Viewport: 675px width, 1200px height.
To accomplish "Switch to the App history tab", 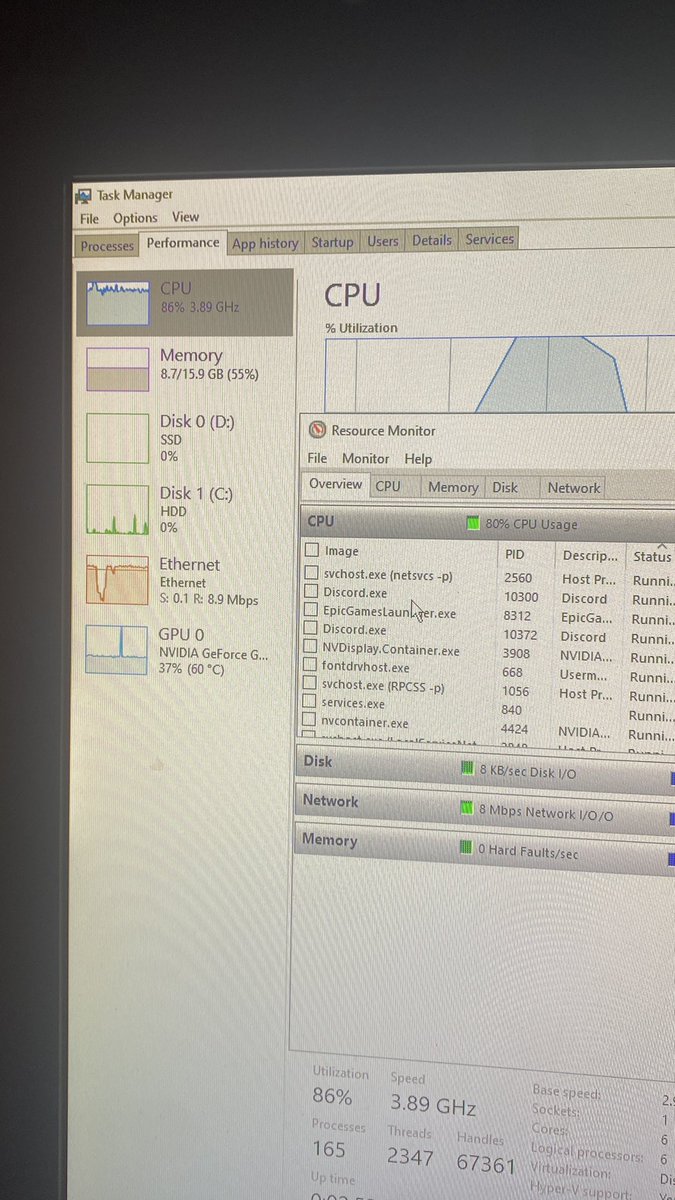I will point(265,243).
